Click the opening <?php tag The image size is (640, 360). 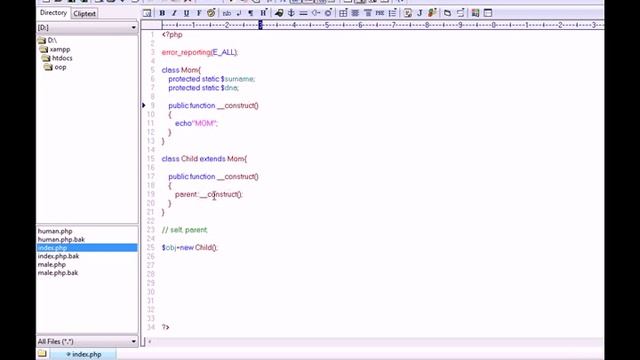(x=172, y=35)
